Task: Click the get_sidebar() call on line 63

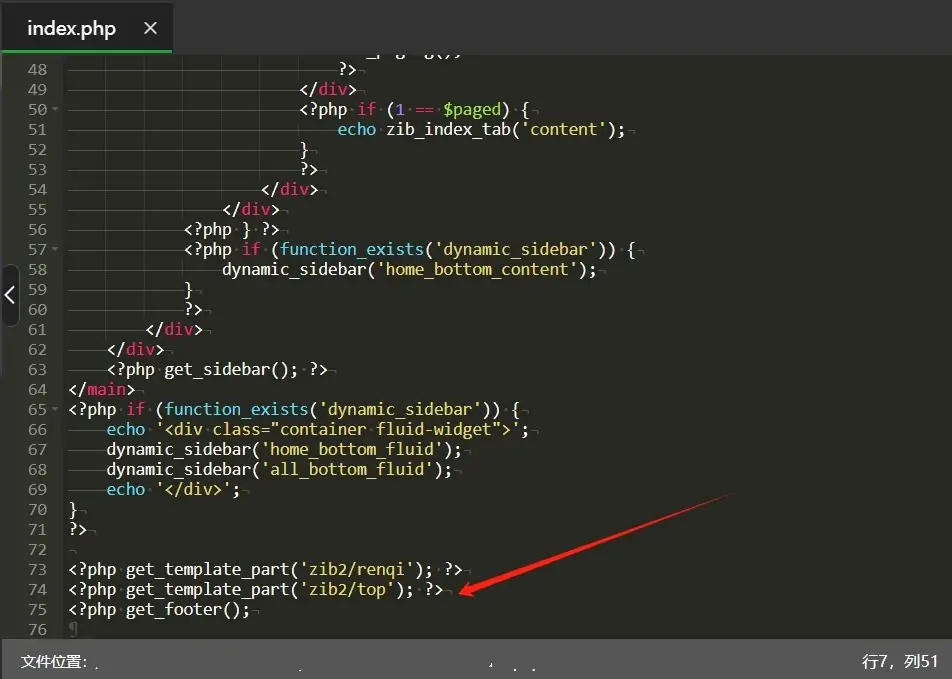Action: pos(231,369)
